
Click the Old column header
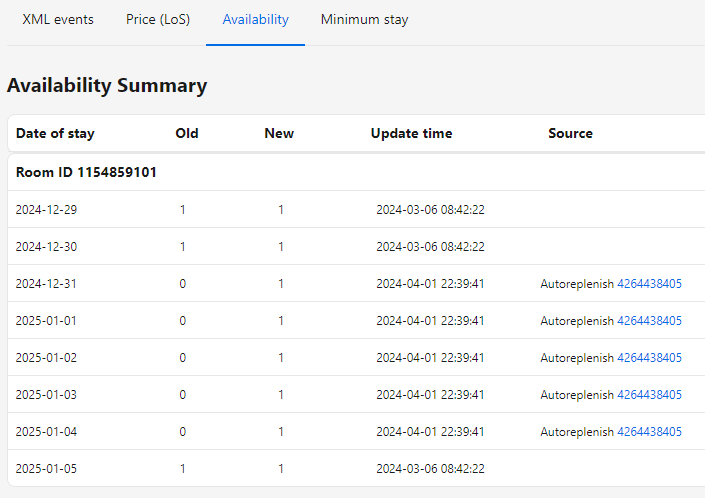click(187, 133)
